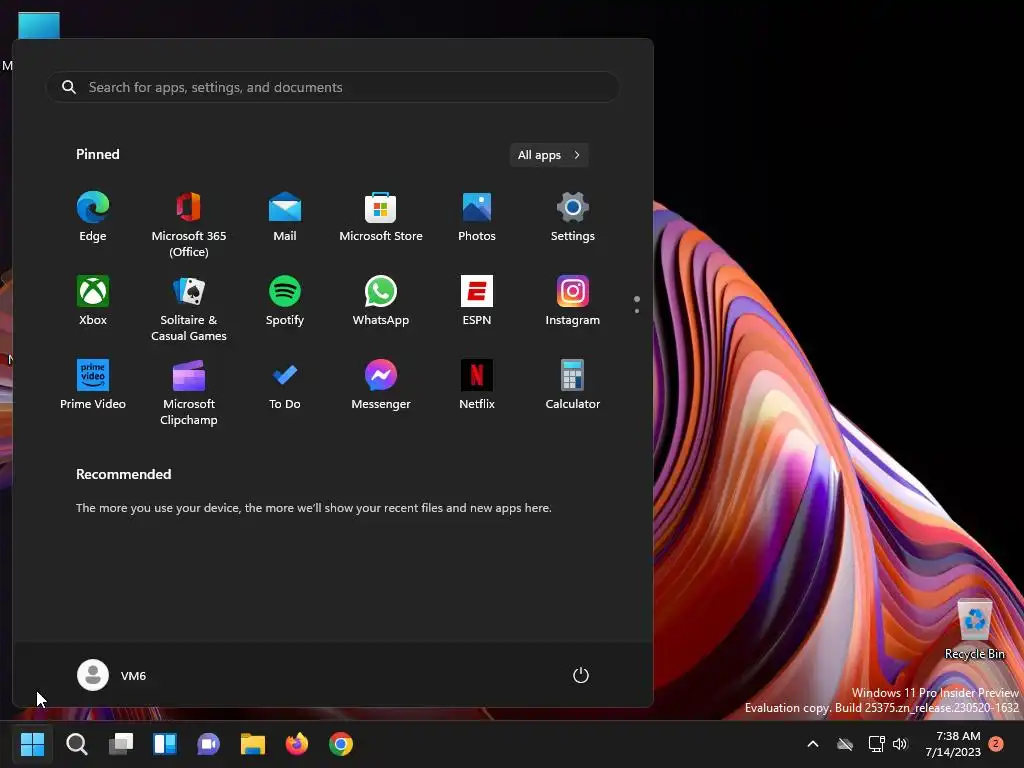Launch the To Do app

click(285, 385)
